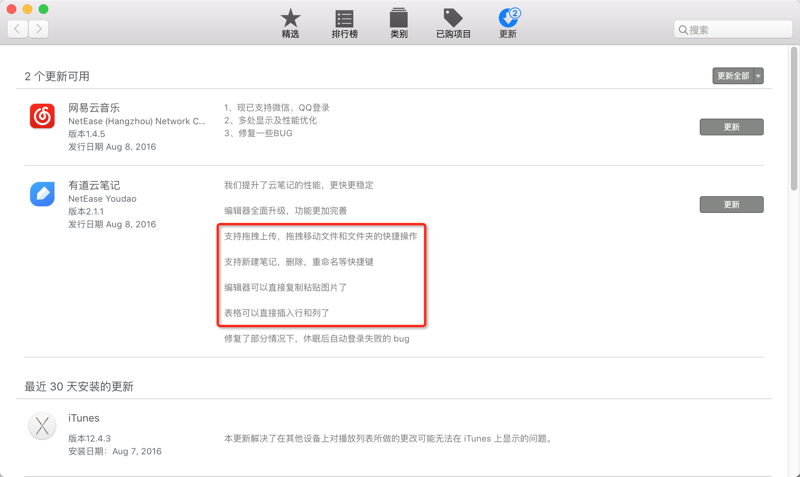Open the dropdown arrow beside 更新全部
This screenshot has width=800, height=477.
tap(759, 76)
